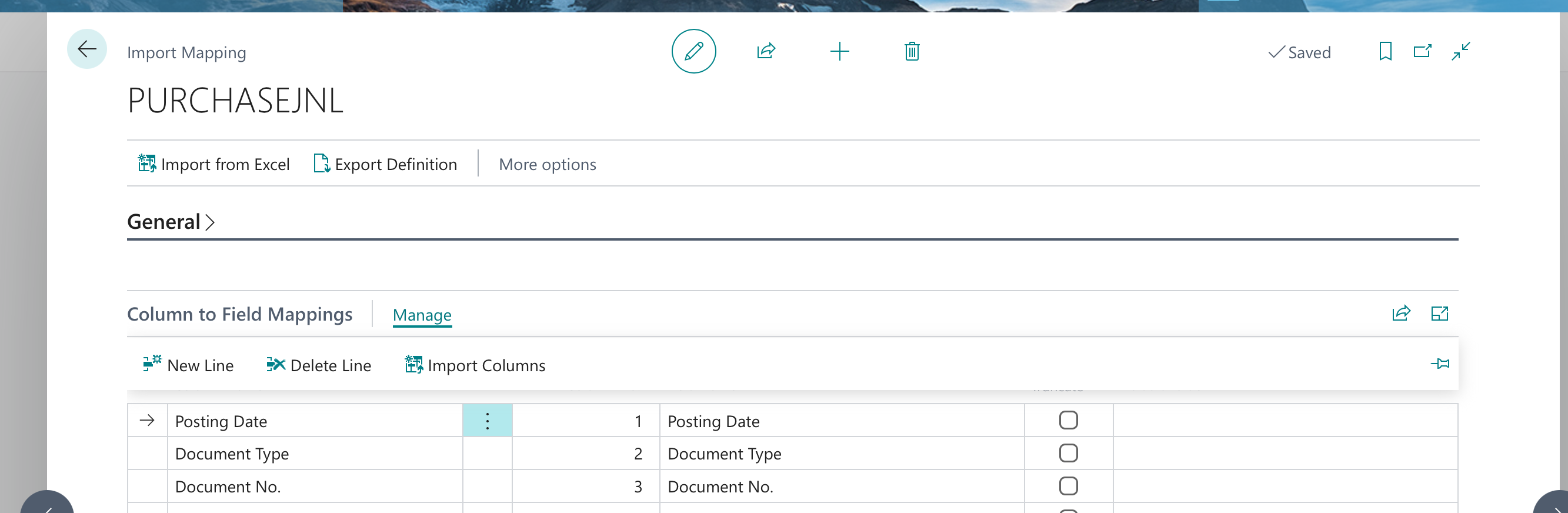Click Delete Line action

coord(318,365)
